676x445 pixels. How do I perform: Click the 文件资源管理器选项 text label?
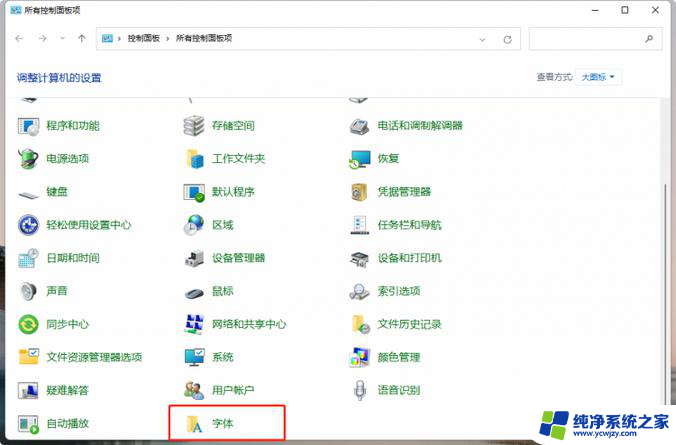[x=94, y=357]
